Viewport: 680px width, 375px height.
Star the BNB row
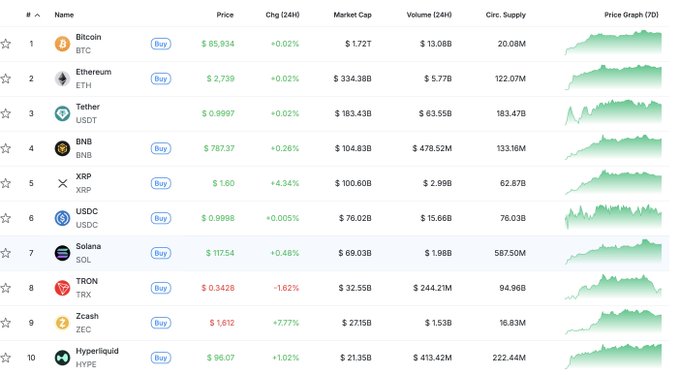[6, 148]
